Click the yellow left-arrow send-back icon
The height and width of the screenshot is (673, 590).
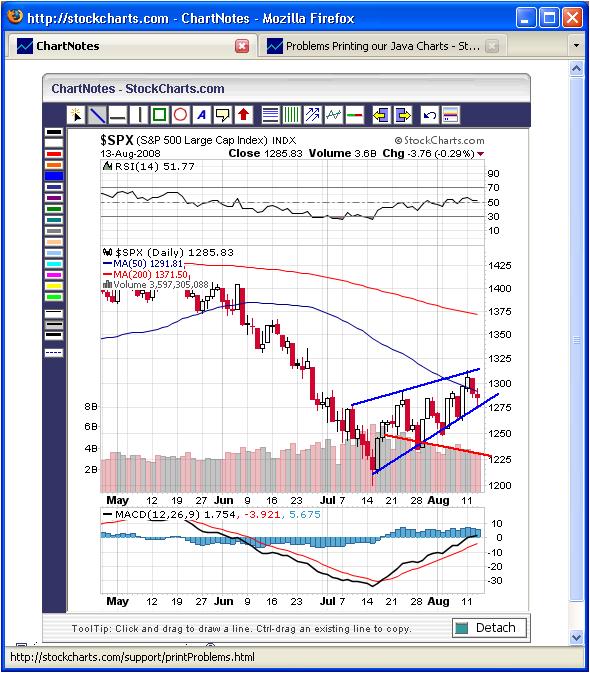[381, 115]
